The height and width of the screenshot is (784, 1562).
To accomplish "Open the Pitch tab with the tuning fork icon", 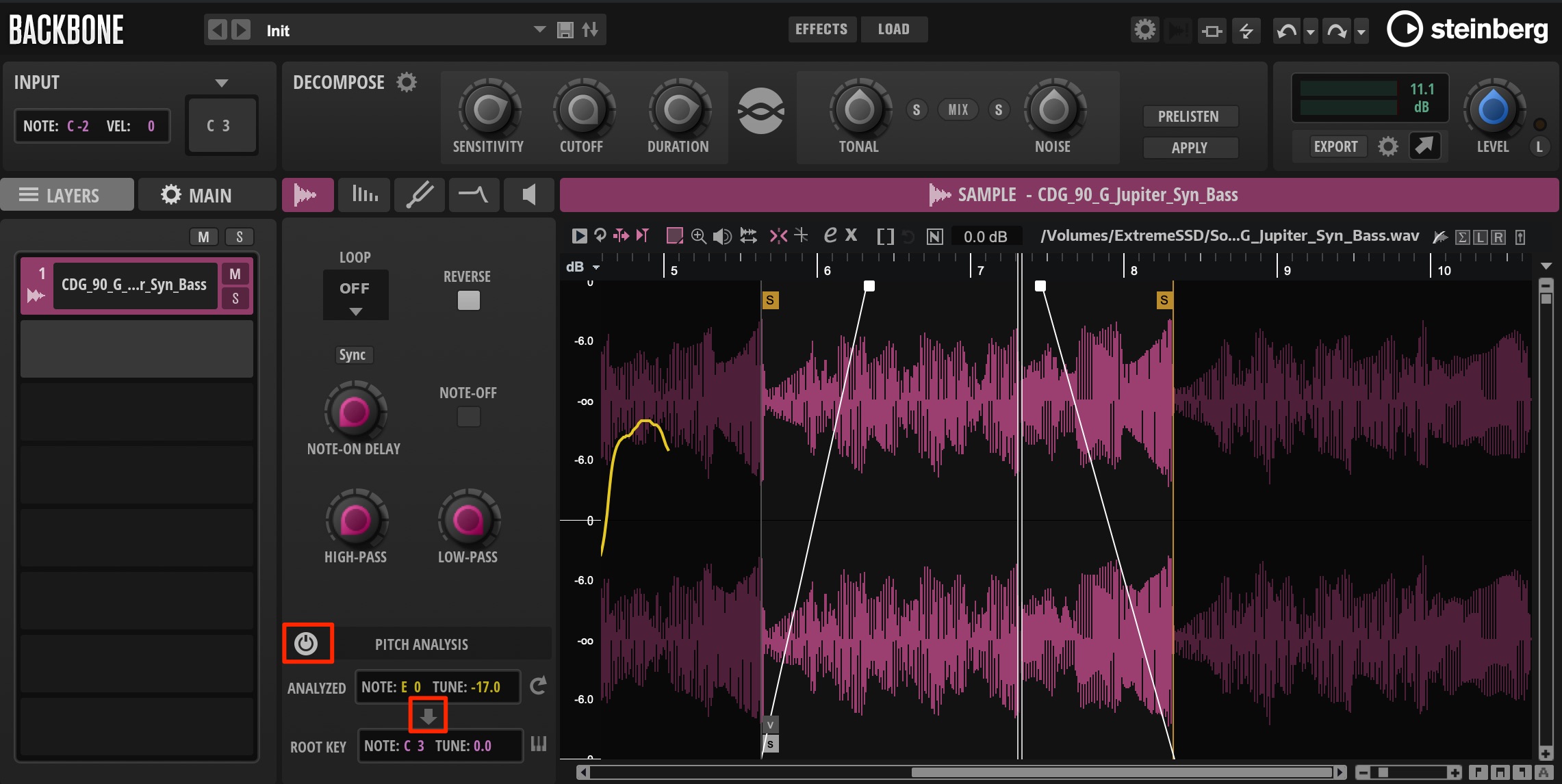I will pyautogui.click(x=420, y=195).
